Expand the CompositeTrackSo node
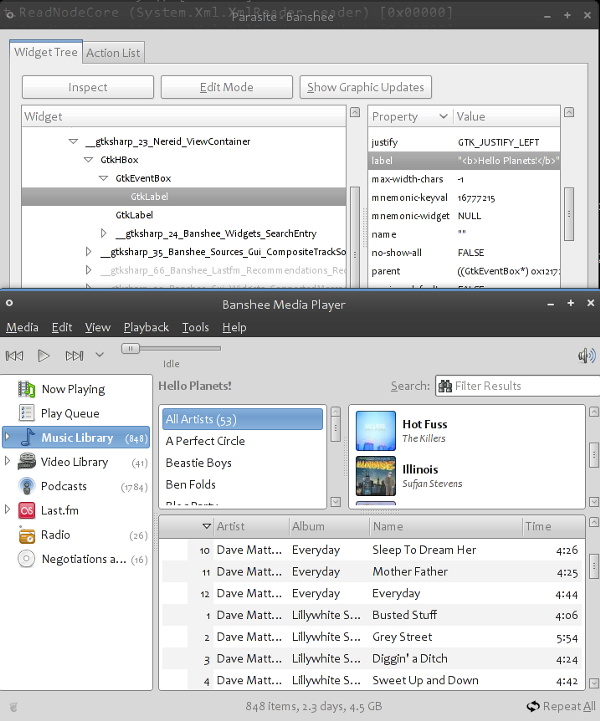600x721 pixels. tap(88, 252)
